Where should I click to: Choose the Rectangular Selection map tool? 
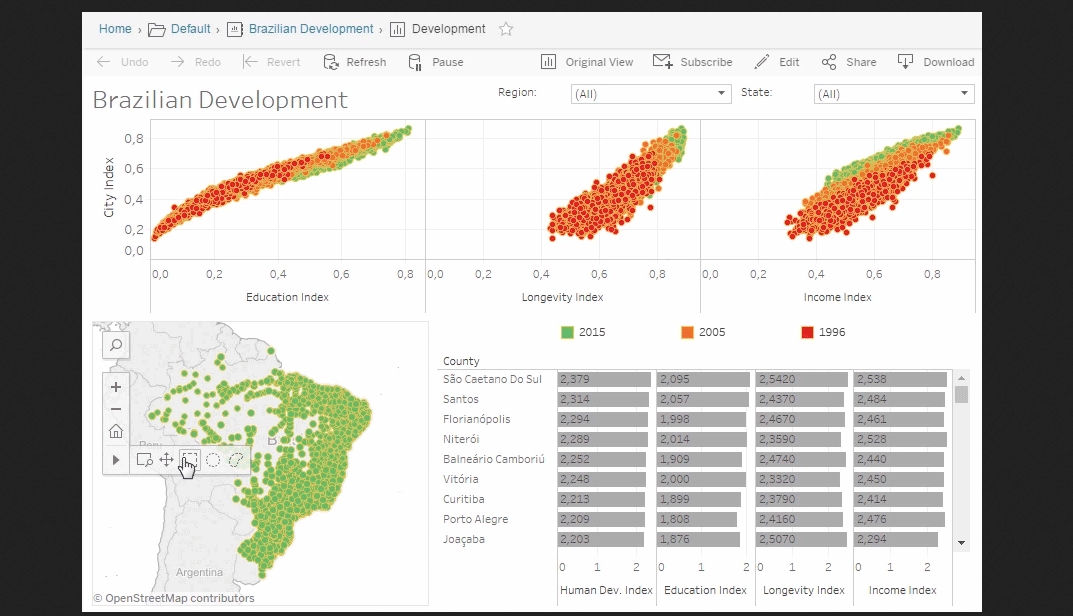click(190, 460)
